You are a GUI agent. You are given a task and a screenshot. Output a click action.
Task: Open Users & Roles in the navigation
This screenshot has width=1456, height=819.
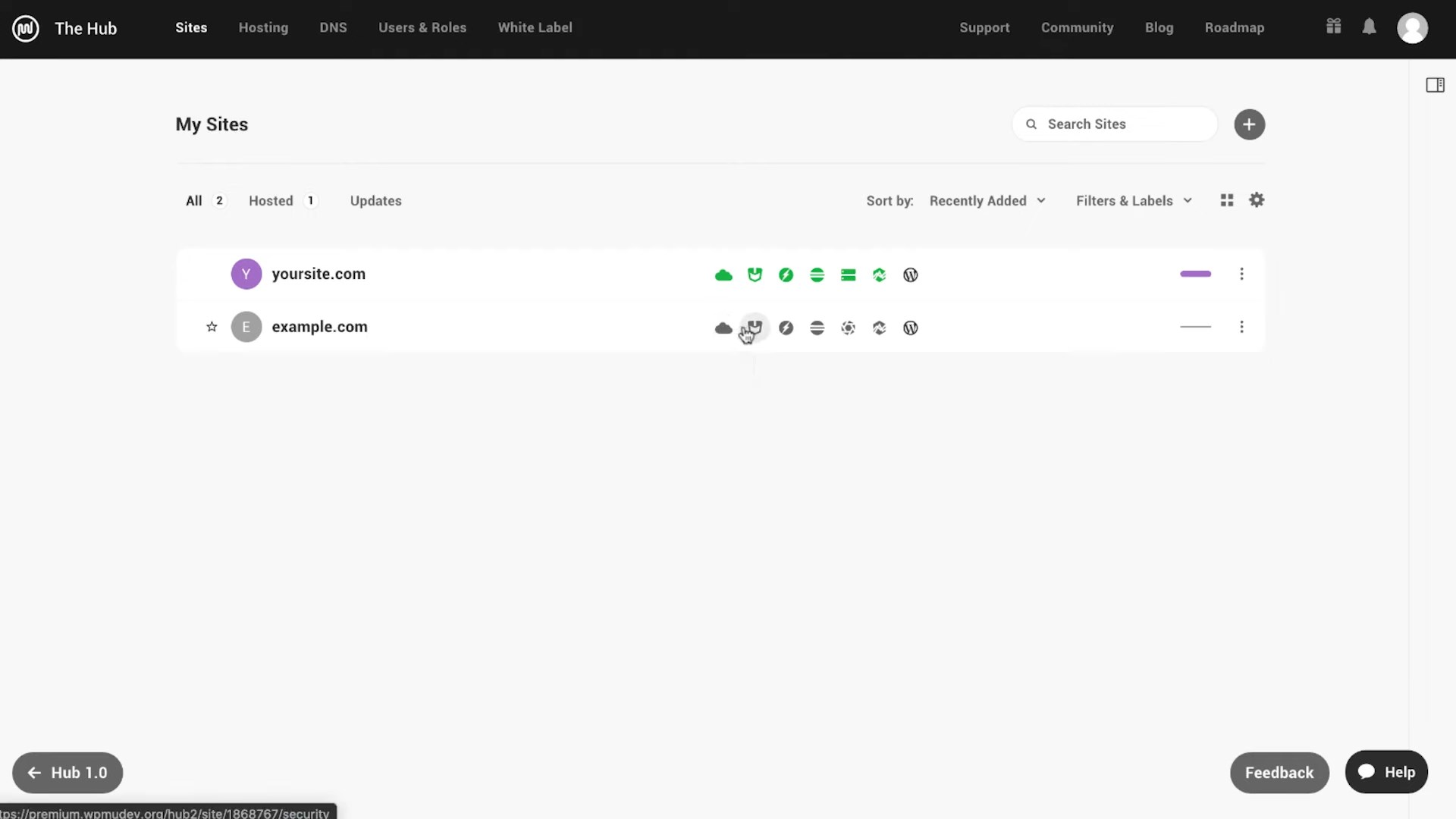[422, 27]
